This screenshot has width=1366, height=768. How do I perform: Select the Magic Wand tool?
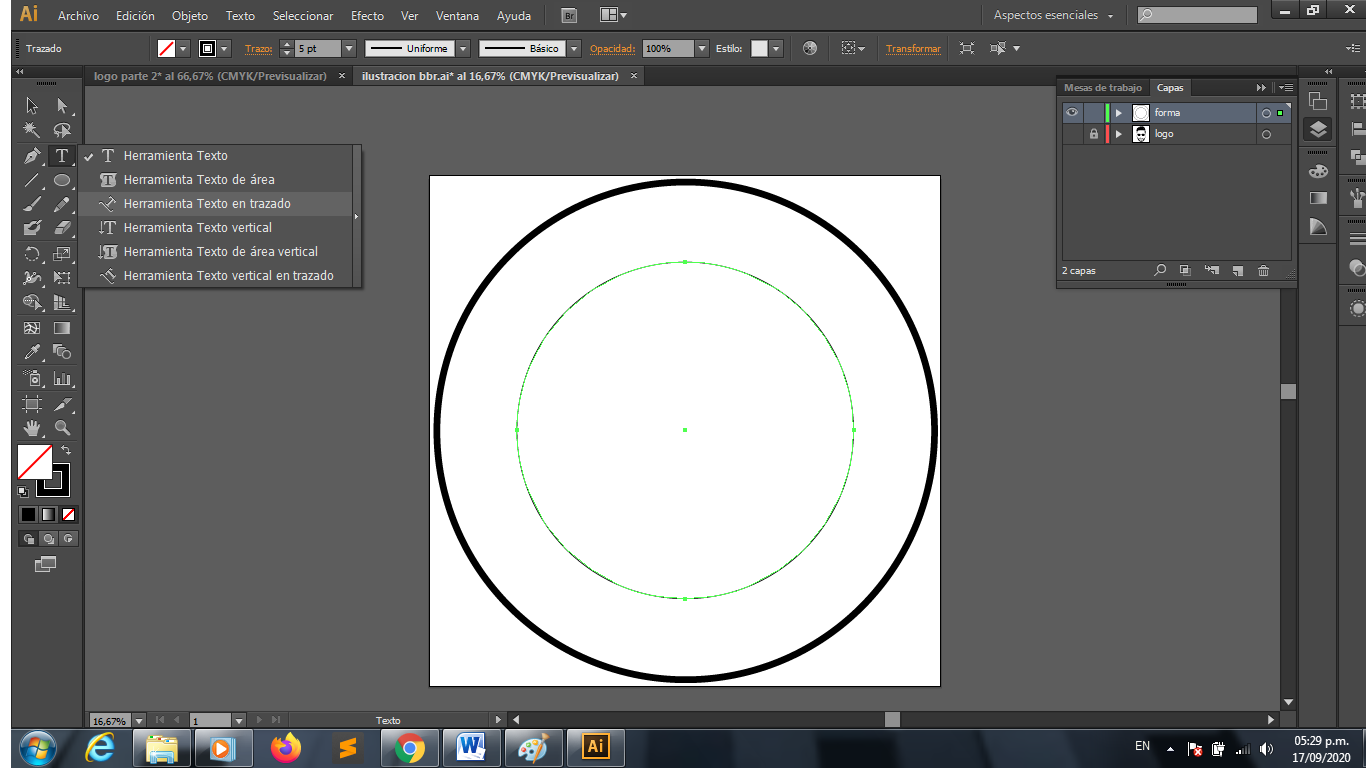pyautogui.click(x=32, y=131)
